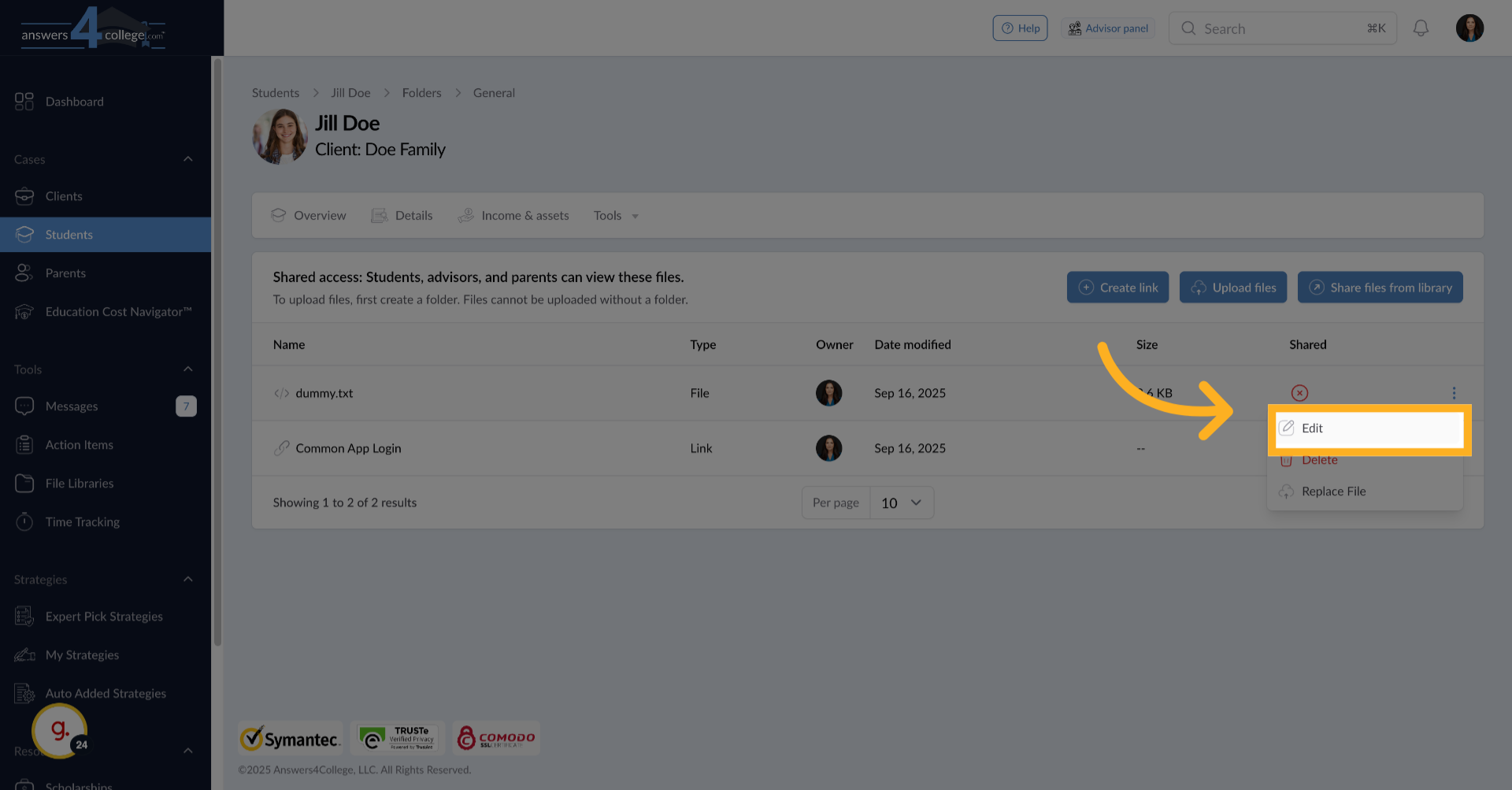Click the TRUSTe verified privacy badge

click(x=398, y=738)
